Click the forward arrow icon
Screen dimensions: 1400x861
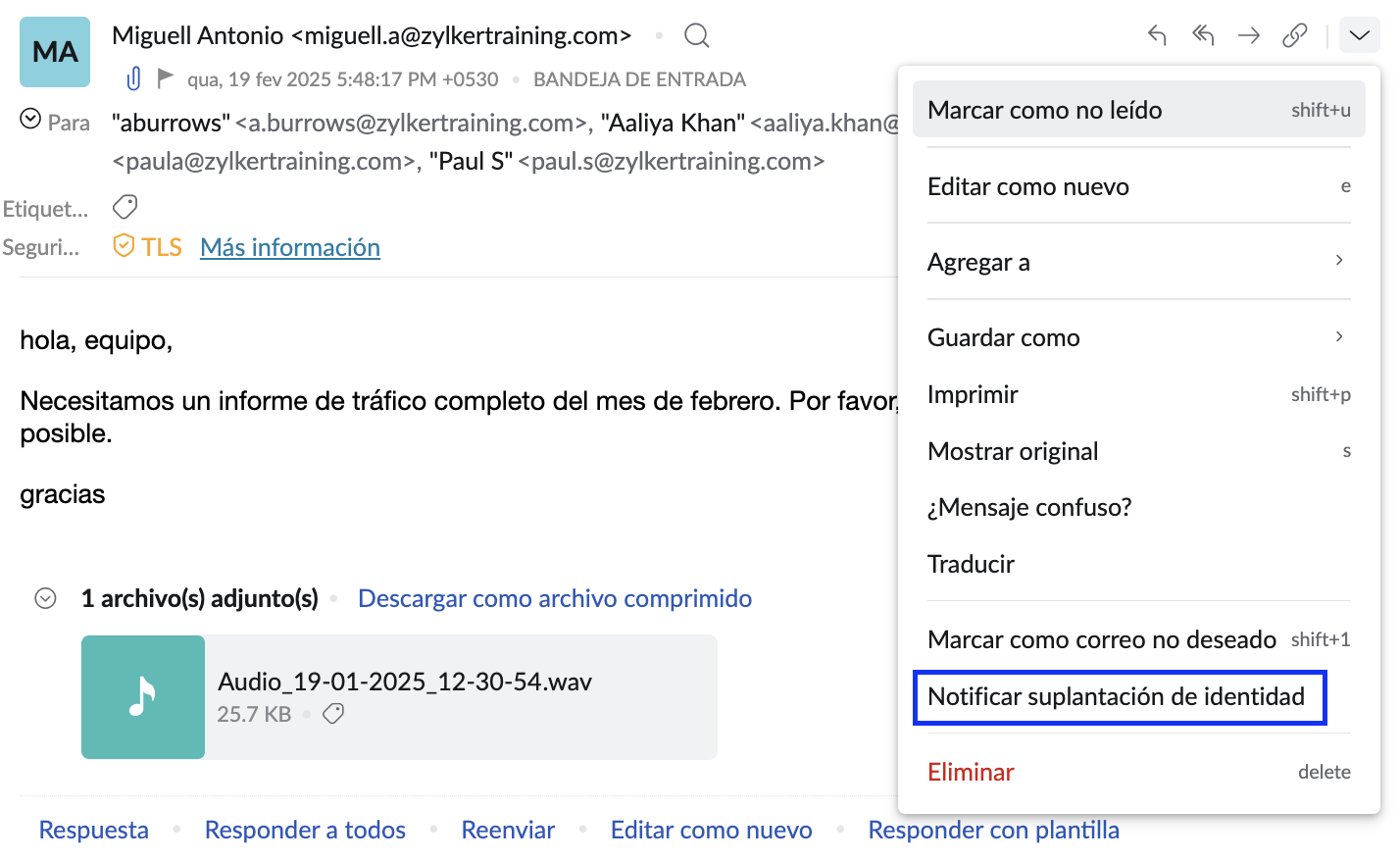click(1248, 36)
